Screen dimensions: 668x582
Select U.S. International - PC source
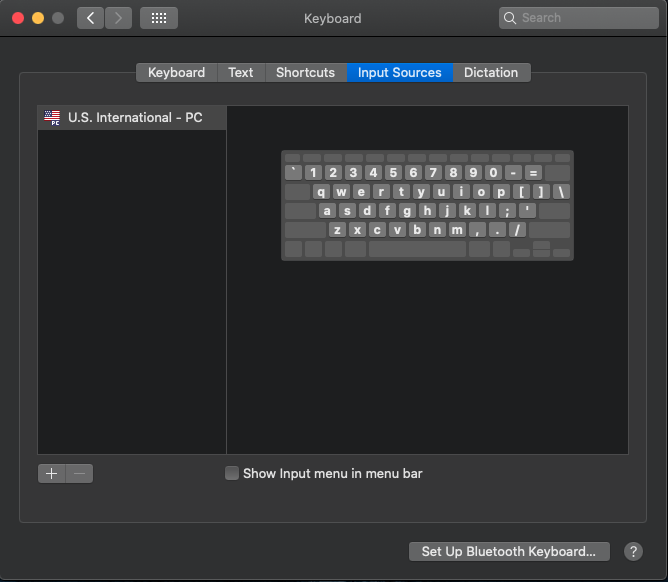[x=132, y=118]
